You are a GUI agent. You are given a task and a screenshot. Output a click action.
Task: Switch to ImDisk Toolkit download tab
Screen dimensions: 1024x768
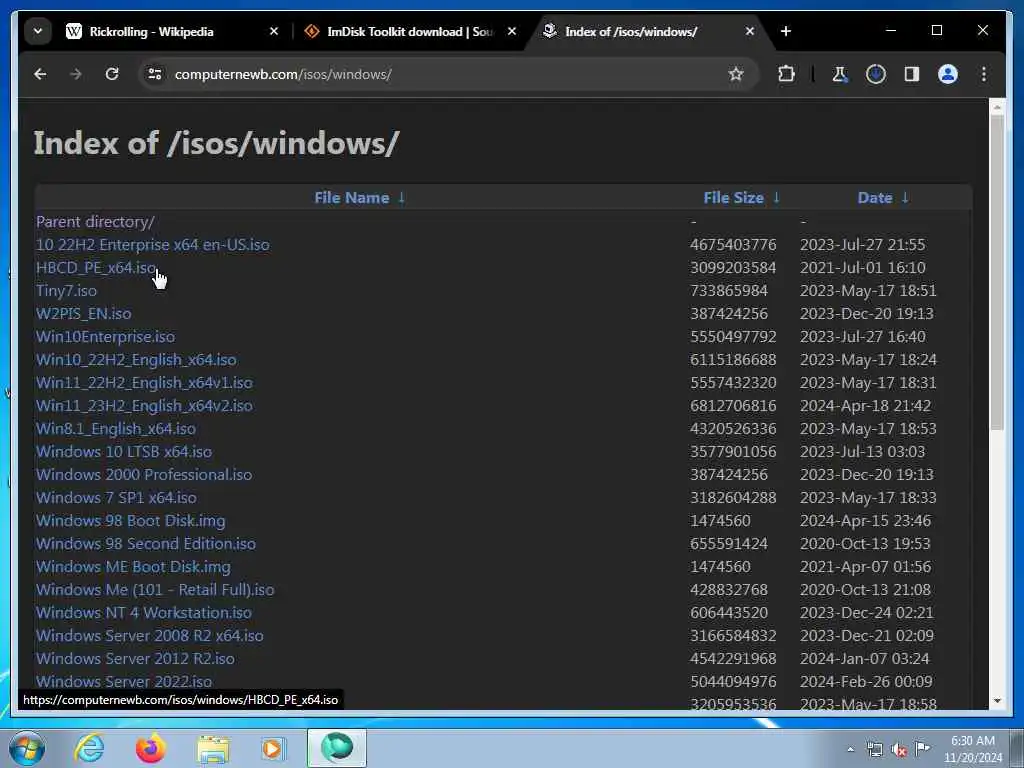[x=411, y=31]
